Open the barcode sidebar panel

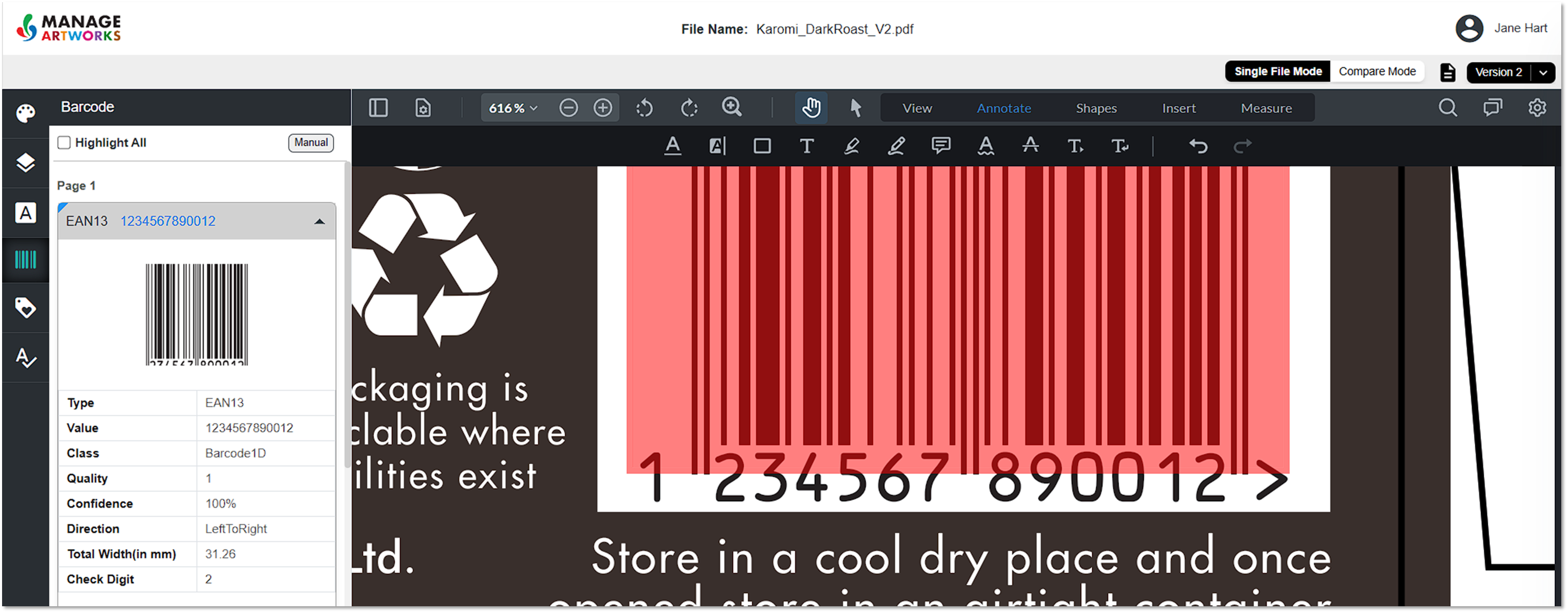click(25, 260)
